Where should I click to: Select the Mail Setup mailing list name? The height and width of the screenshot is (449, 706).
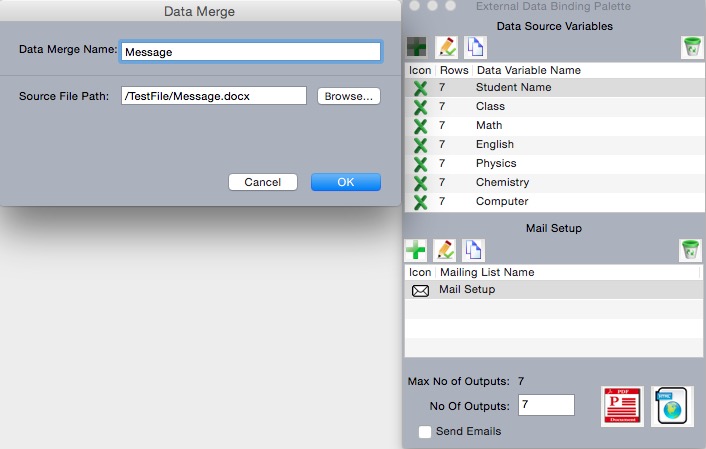(467, 289)
